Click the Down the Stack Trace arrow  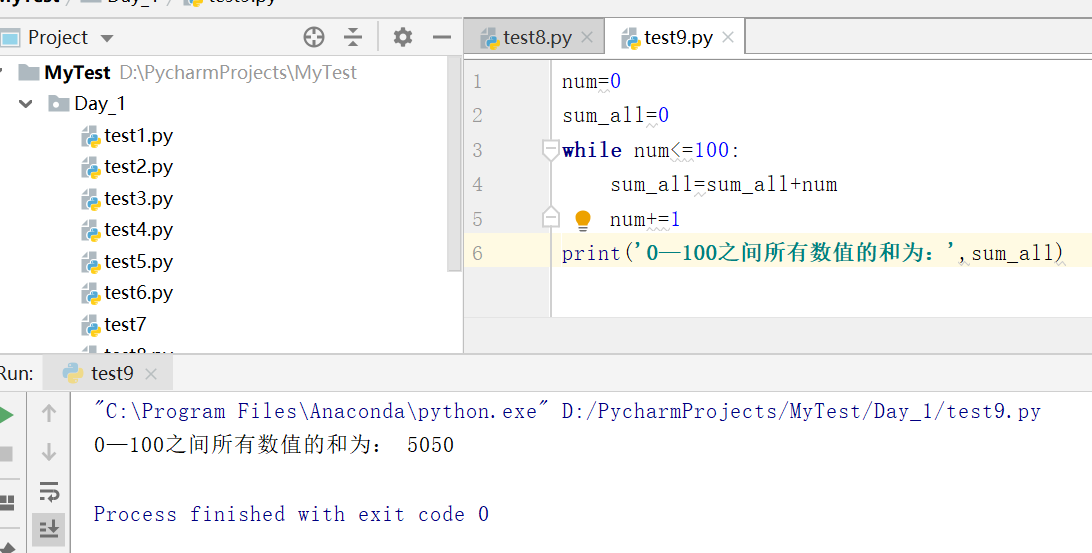click(49, 452)
